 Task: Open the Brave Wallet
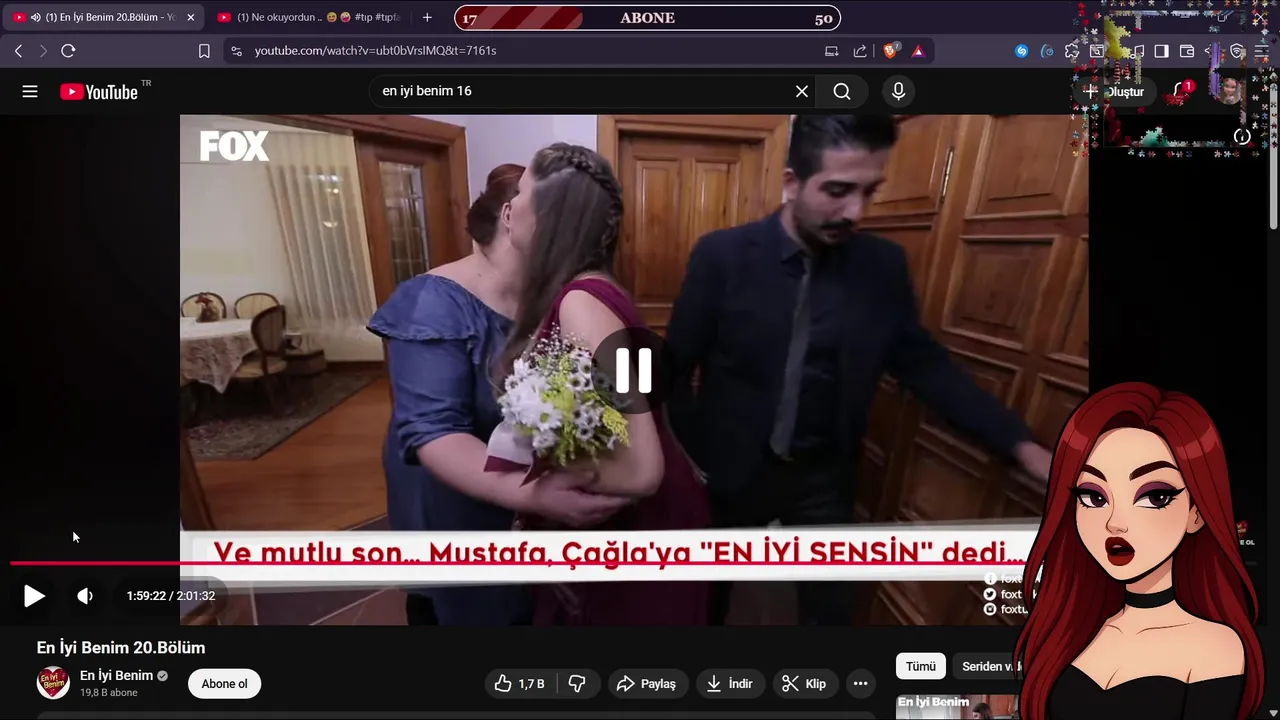tap(1187, 51)
